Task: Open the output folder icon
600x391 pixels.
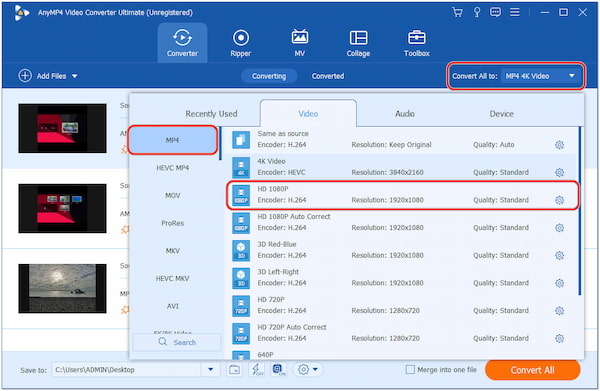Action: pos(234,370)
